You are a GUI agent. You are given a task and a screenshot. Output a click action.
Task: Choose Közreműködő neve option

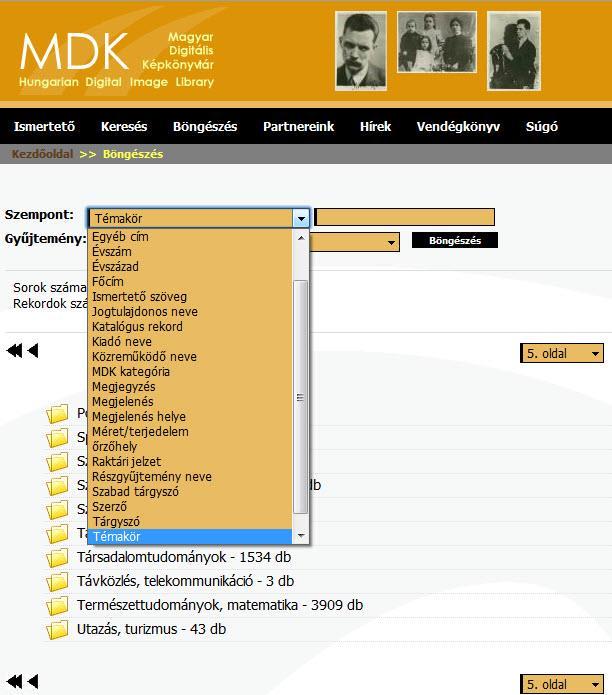click(x=190, y=357)
